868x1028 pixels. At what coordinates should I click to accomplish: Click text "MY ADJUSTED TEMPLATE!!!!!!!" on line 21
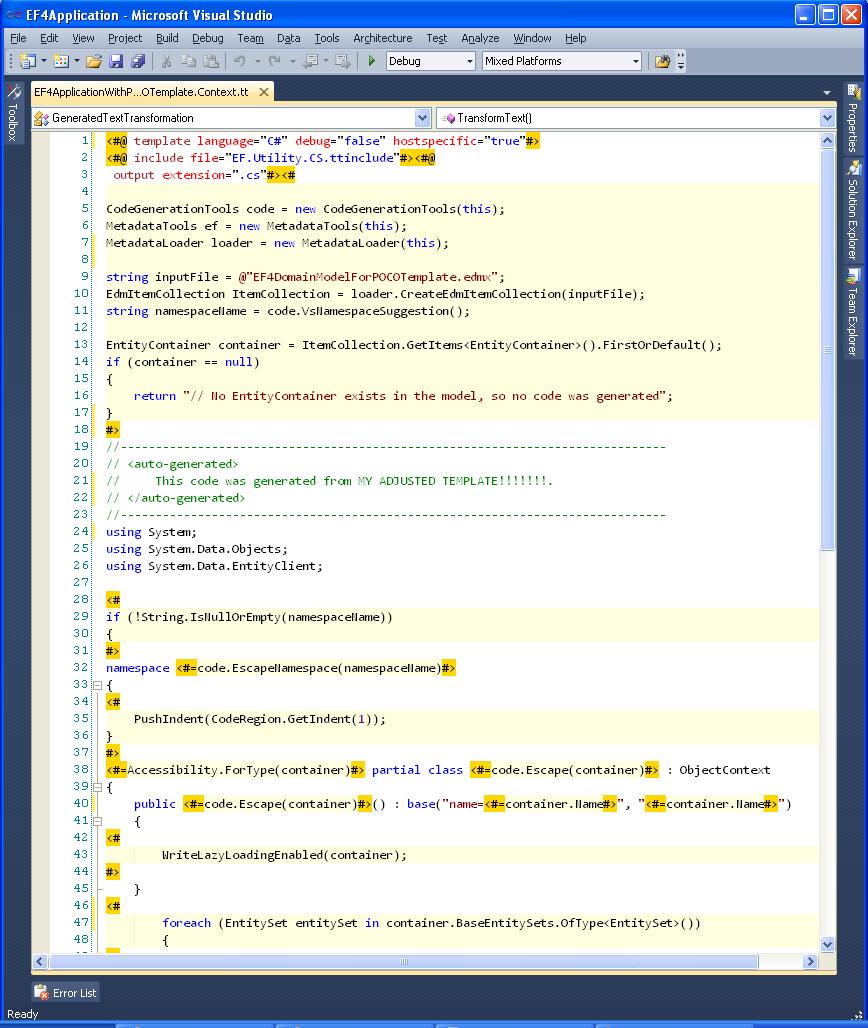pos(454,481)
